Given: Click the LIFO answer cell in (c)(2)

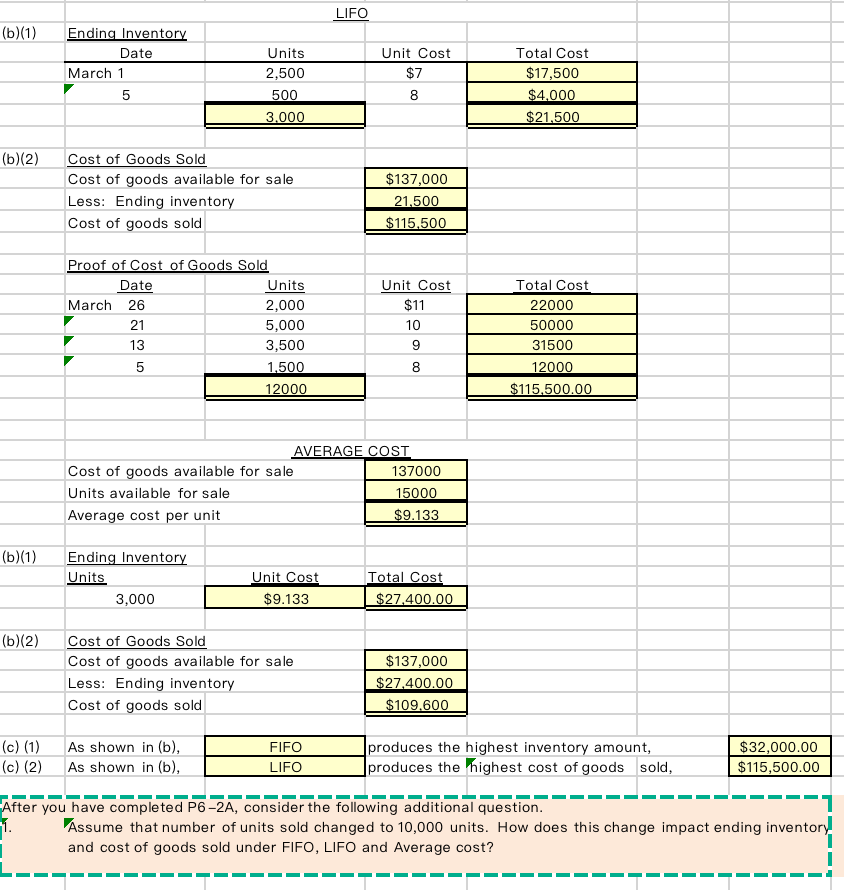Looking at the screenshot, I should [x=285, y=767].
